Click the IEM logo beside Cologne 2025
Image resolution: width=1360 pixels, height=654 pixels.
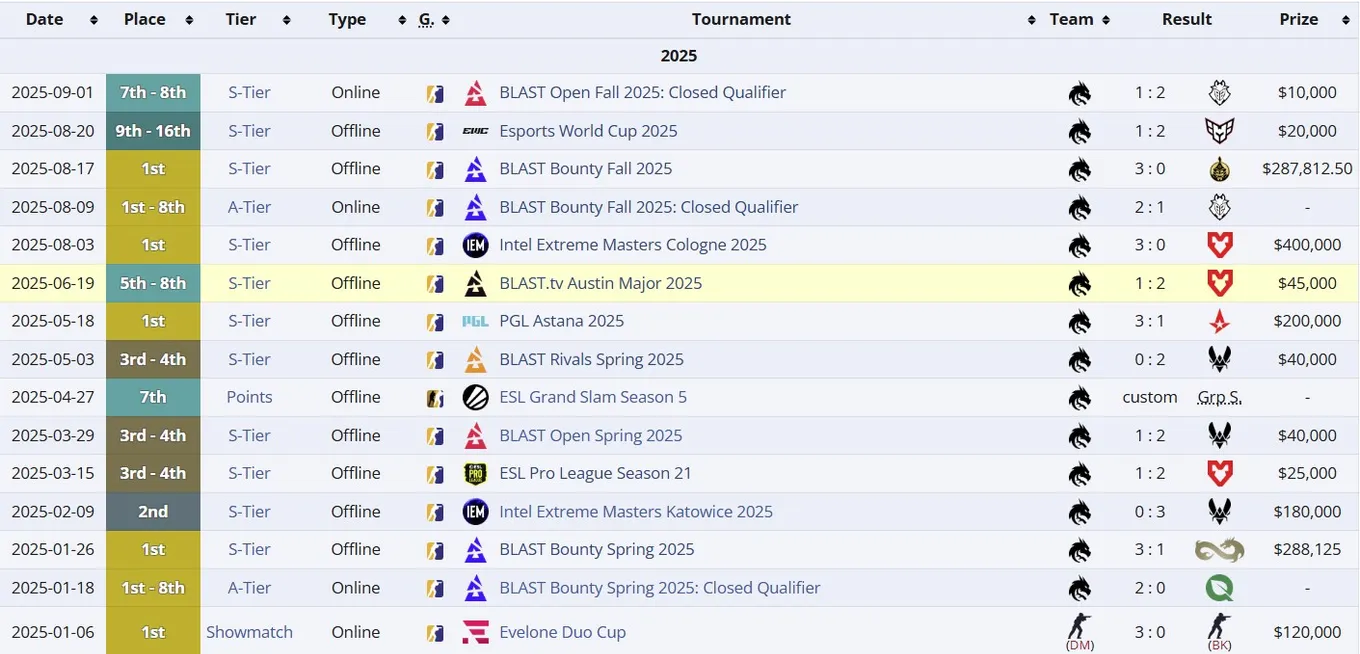tap(476, 245)
